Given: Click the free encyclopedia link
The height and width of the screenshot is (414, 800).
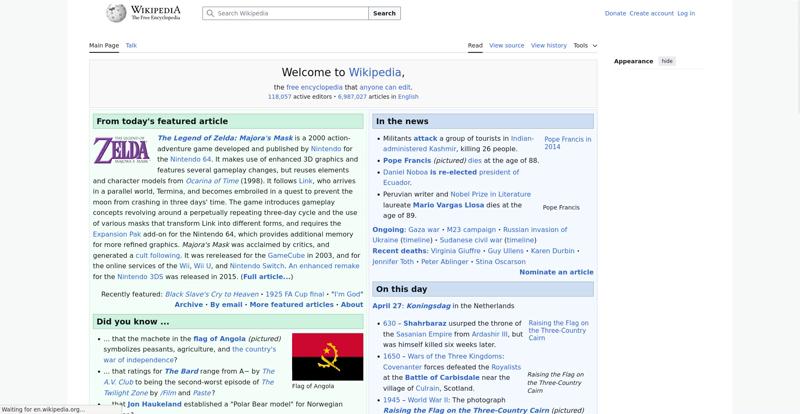Looking at the screenshot, I should click(314, 87).
